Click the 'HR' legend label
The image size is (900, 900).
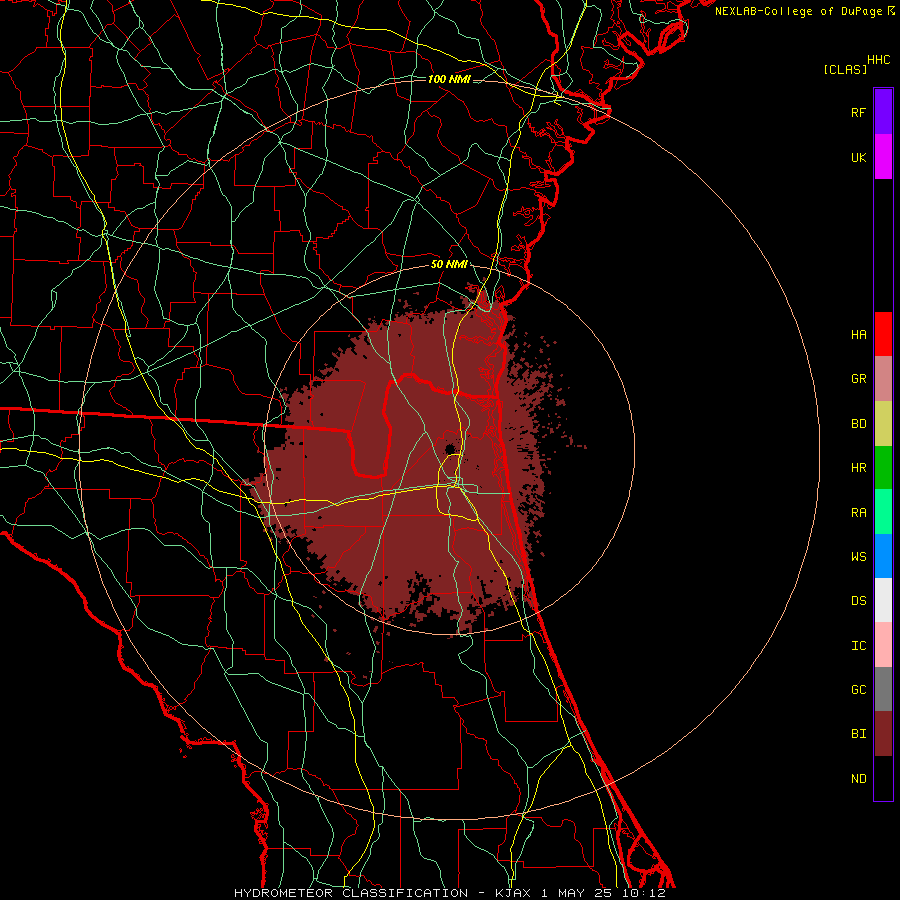tap(858, 468)
